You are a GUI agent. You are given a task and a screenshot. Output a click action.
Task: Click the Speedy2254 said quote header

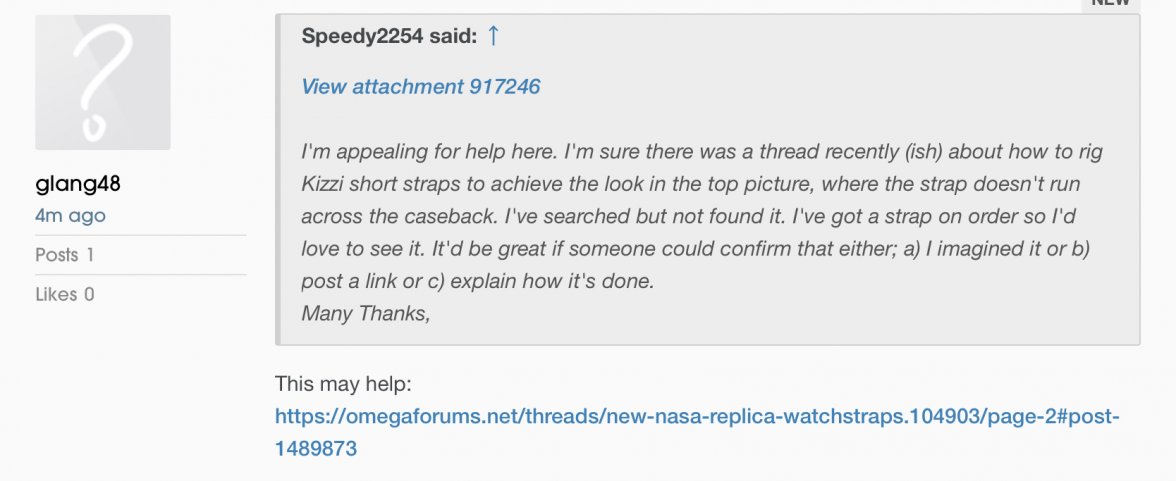pos(389,37)
